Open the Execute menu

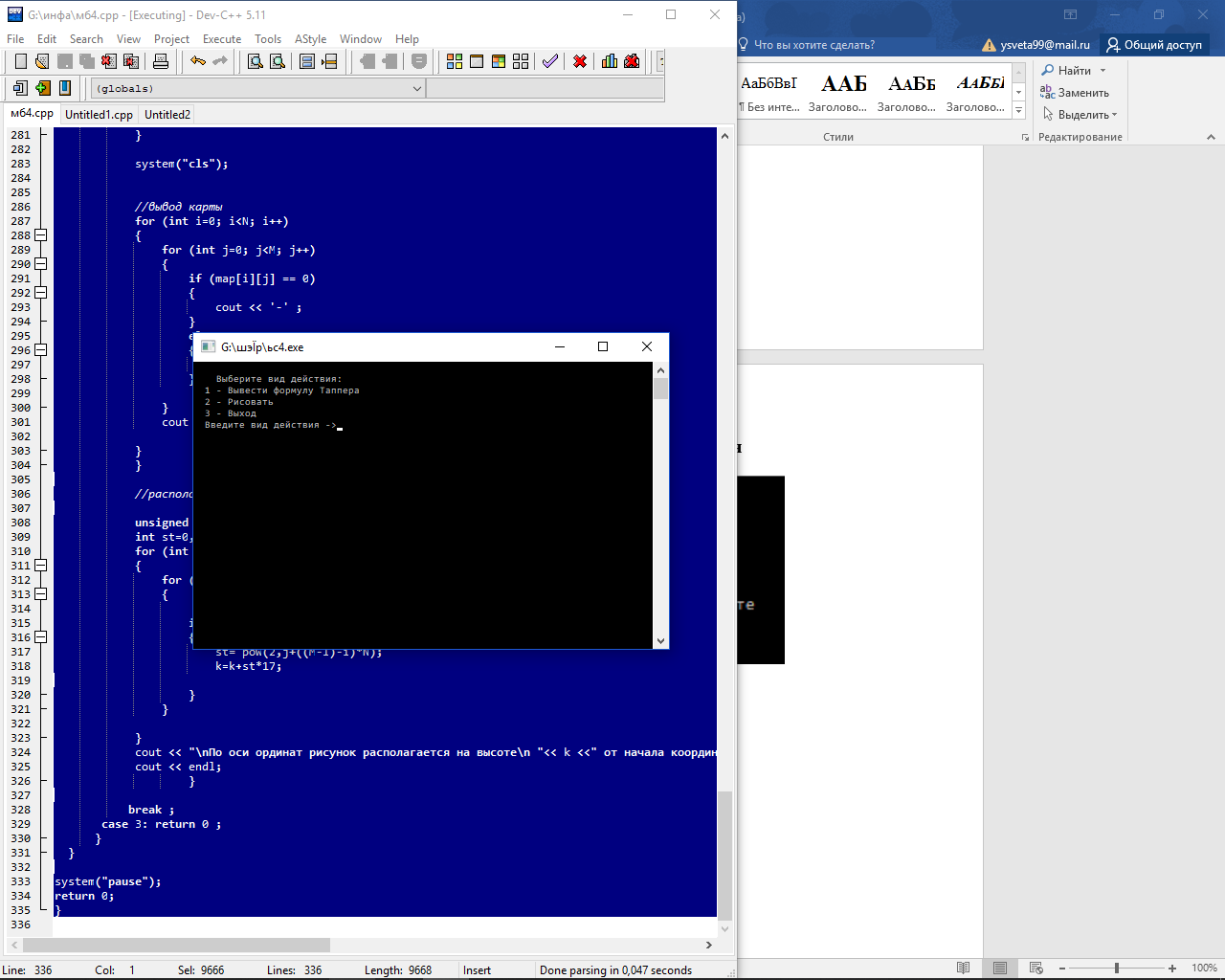pos(221,39)
